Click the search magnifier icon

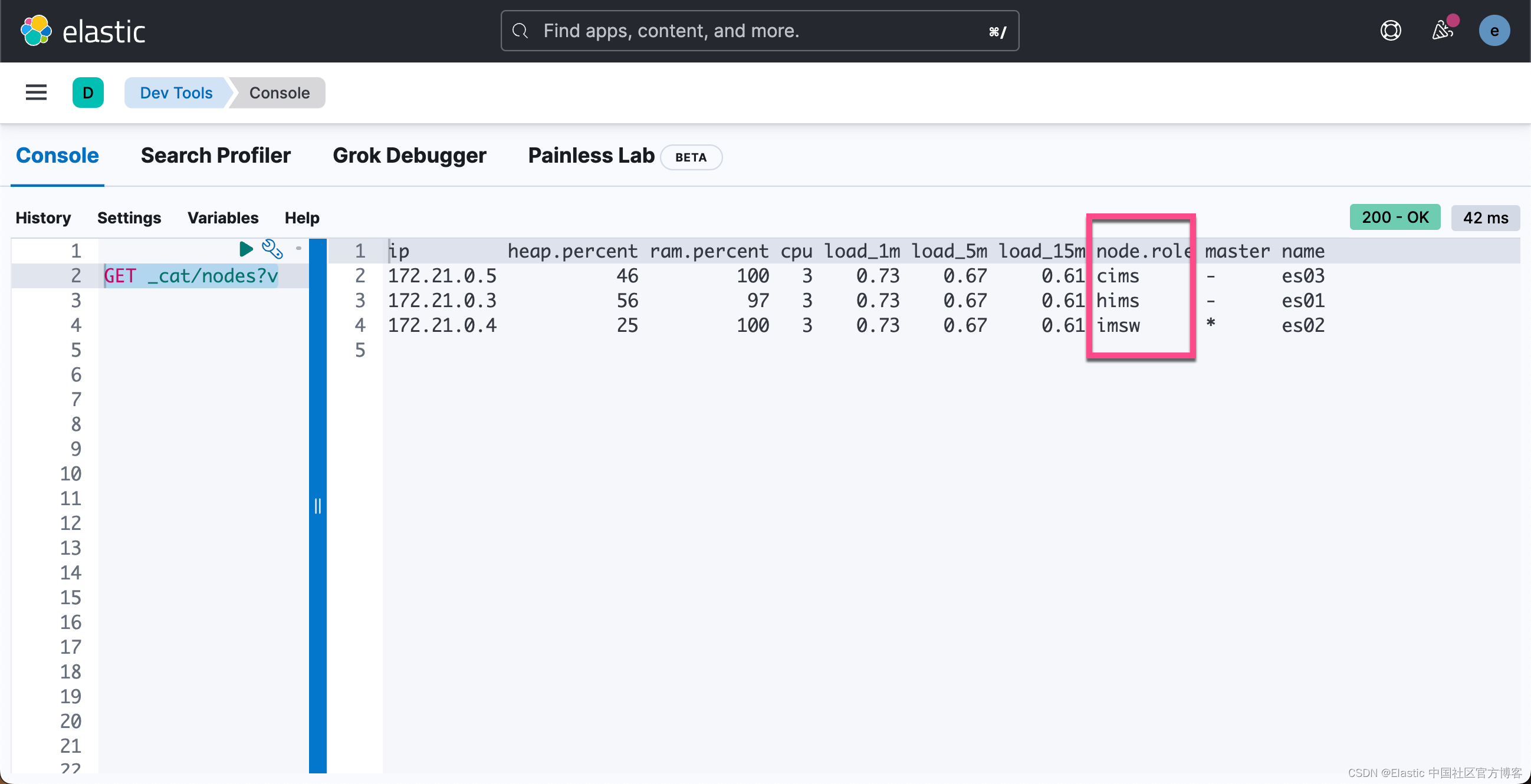tap(520, 31)
